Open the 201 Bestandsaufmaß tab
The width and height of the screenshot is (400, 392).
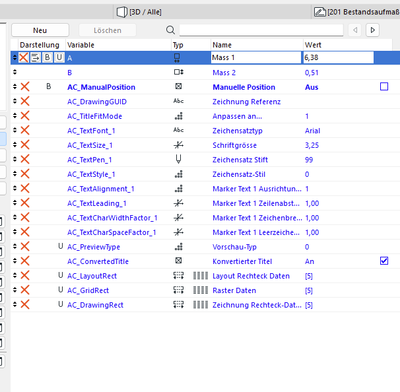point(357,12)
